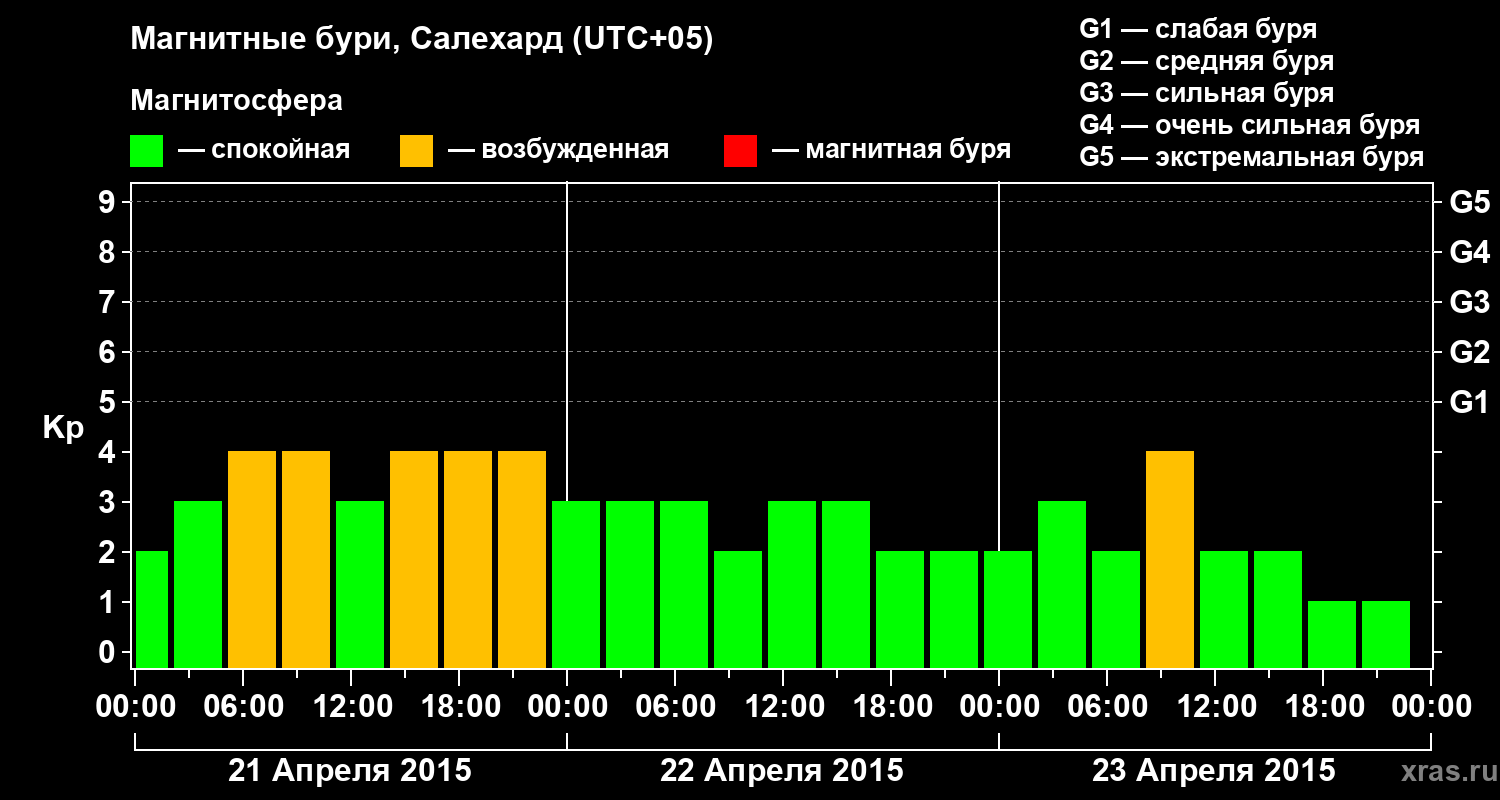This screenshot has height=800, width=1500.
Task: Click the Kp 3 green bar on 23 April
Action: (1062, 585)
